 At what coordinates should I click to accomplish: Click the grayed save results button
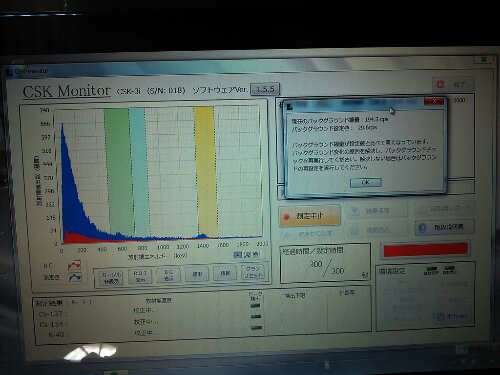(x=377, y=211)
